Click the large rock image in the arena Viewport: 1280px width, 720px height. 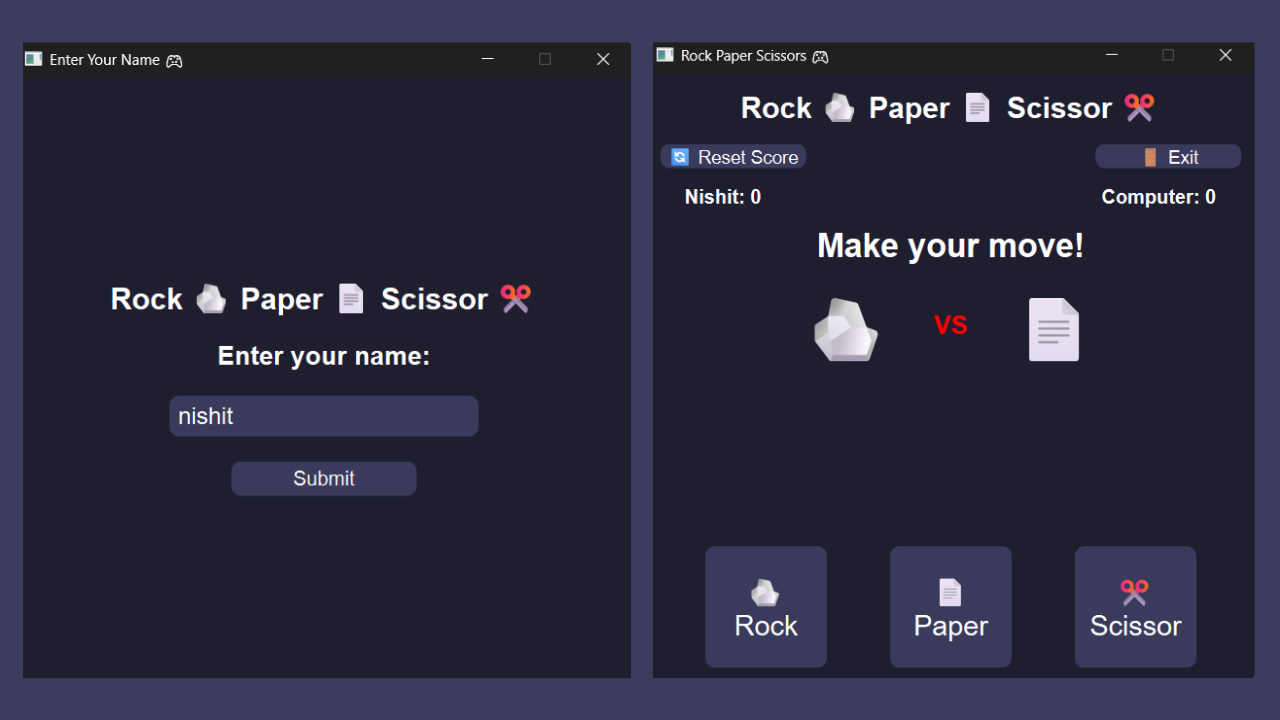(x=846, y=329)
